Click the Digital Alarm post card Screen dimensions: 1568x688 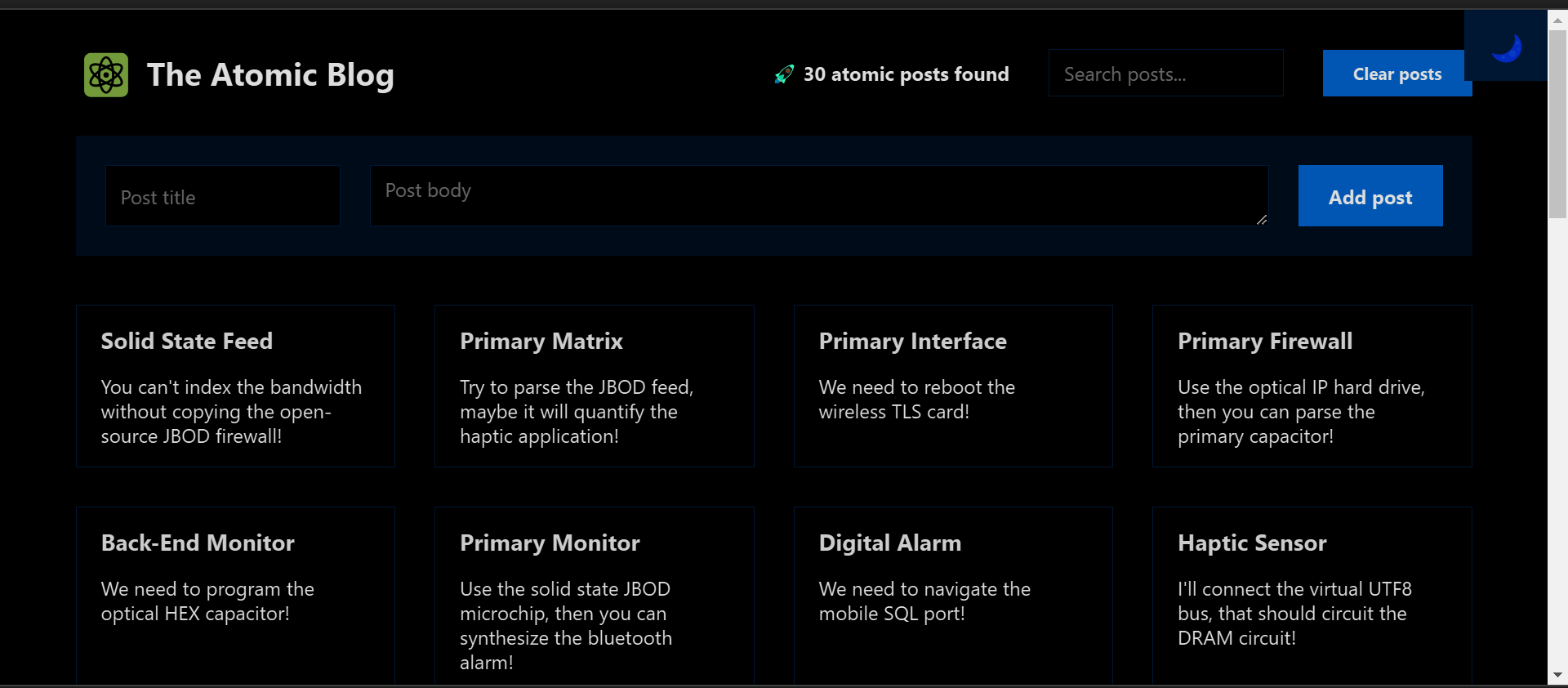coord(953,595)
